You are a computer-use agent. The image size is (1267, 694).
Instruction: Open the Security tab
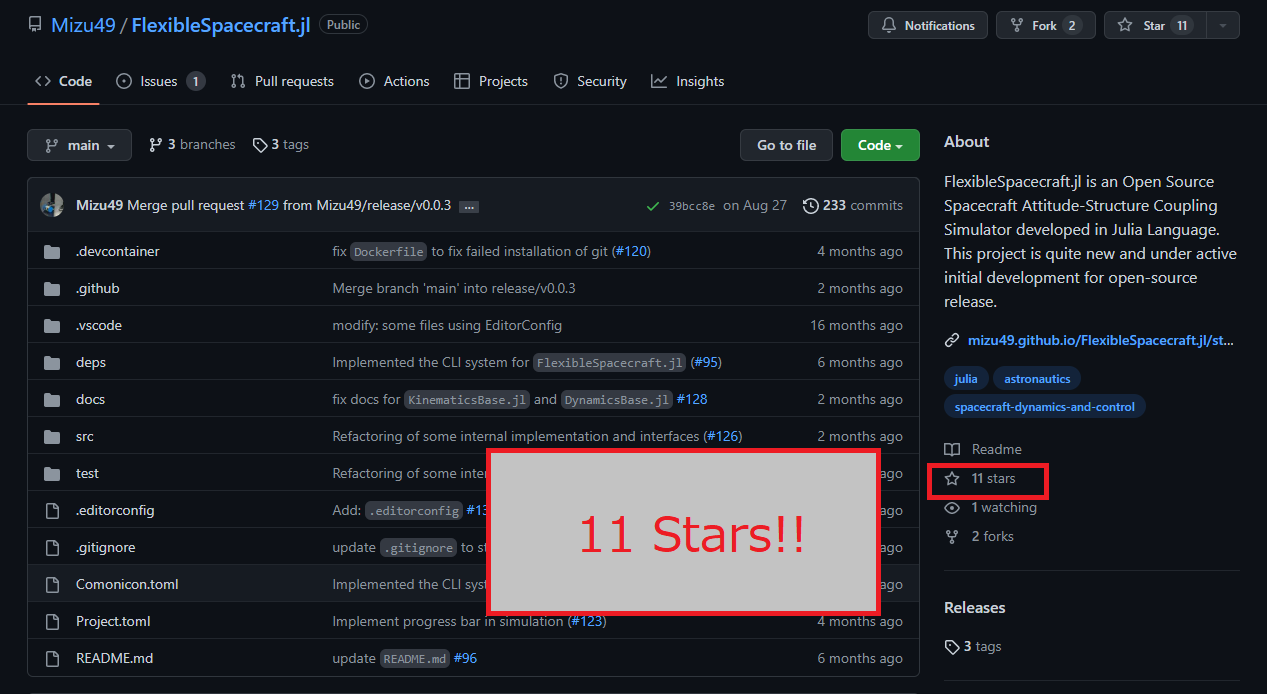(x=590, y=81)
